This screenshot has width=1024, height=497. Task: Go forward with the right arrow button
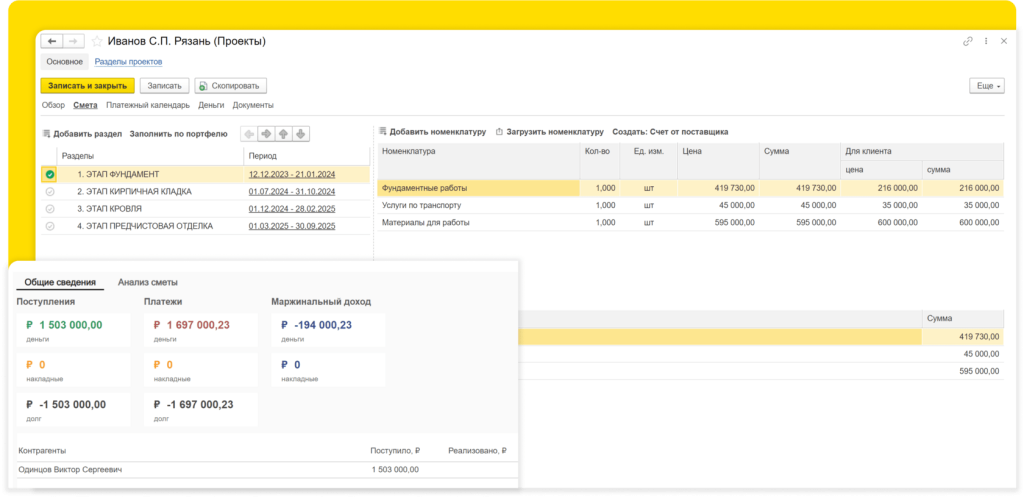[x=73, y=41]
